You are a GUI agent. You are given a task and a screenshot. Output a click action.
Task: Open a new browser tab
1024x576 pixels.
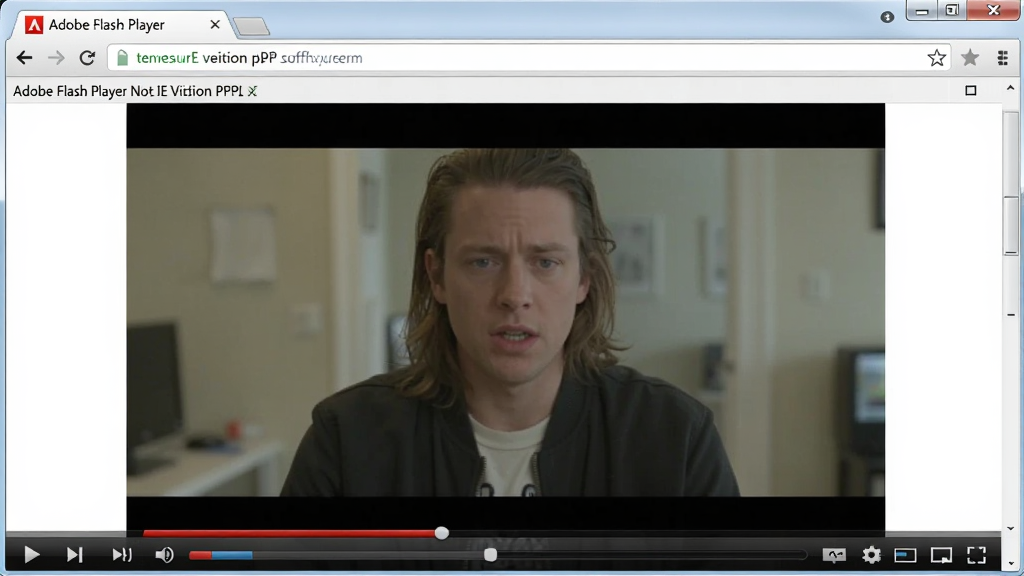coord(251,26)
